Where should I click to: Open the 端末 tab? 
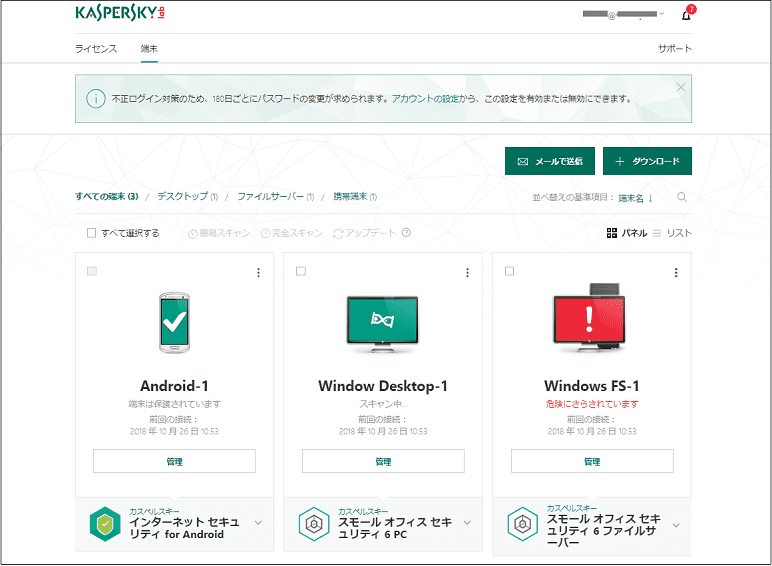(149, 49)
